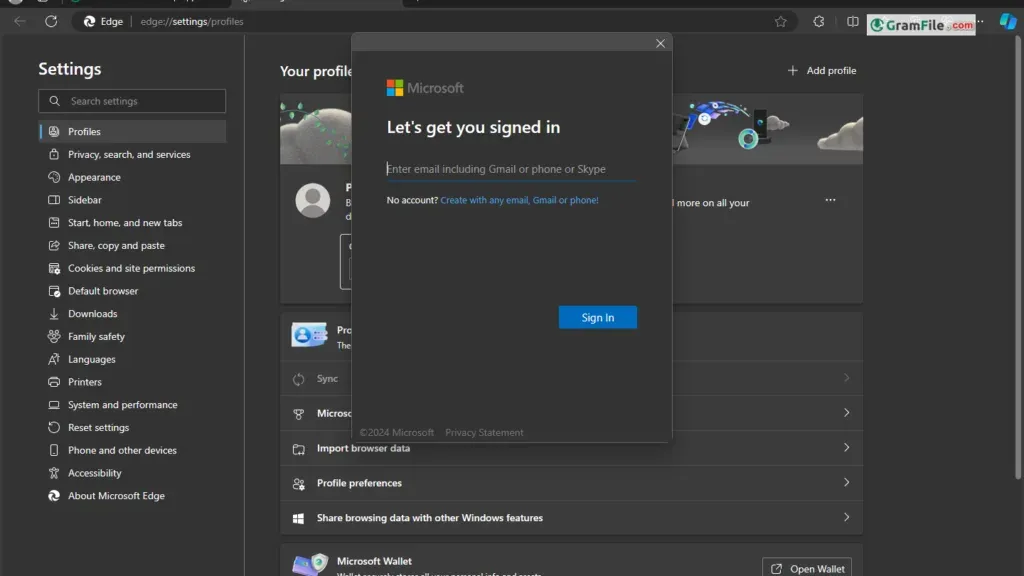Open Import browser data row
1024x576 pixels.
tap(571, 448)
